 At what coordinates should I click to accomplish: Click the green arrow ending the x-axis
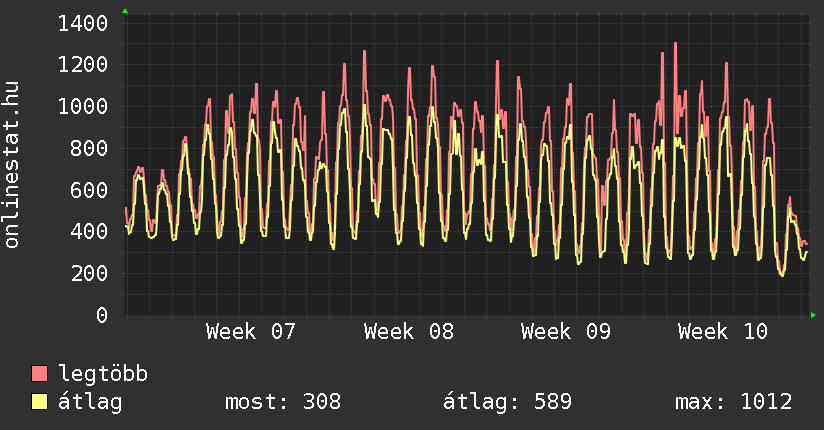coord(814,315)
